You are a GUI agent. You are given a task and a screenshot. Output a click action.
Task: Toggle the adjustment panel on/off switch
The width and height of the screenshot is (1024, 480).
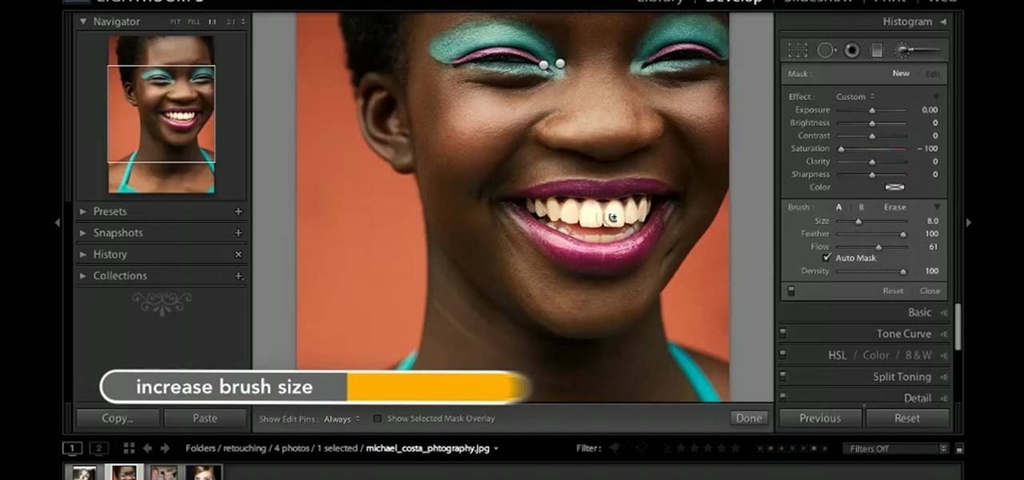coord(792,291)
